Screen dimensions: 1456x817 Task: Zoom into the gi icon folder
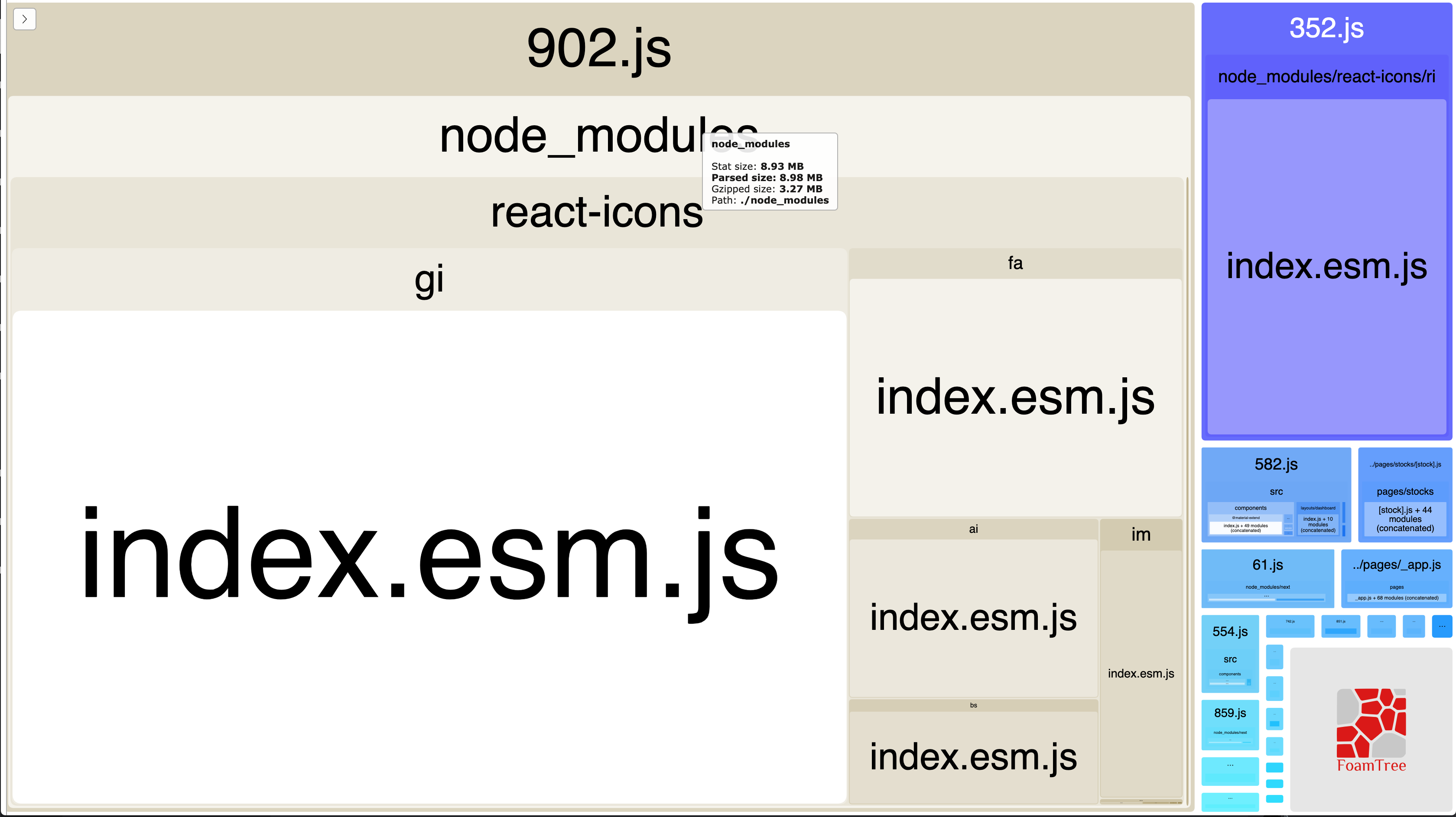[429, 278]
